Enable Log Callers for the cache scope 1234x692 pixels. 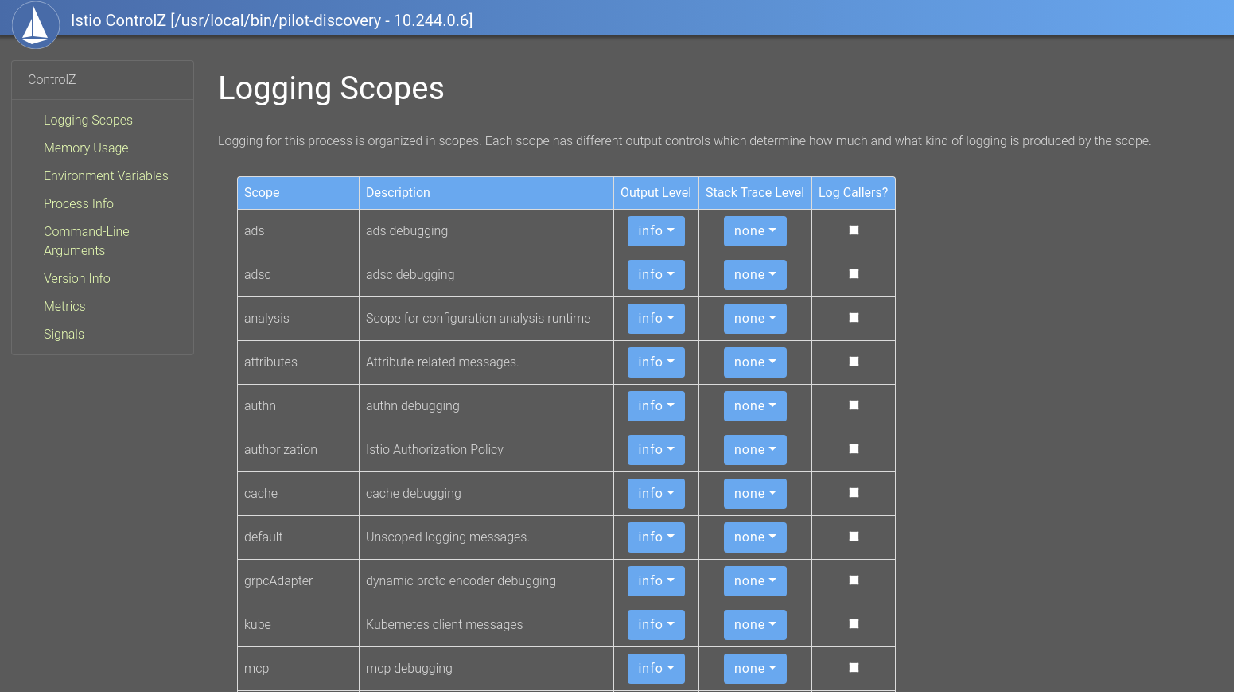point(852,493)
